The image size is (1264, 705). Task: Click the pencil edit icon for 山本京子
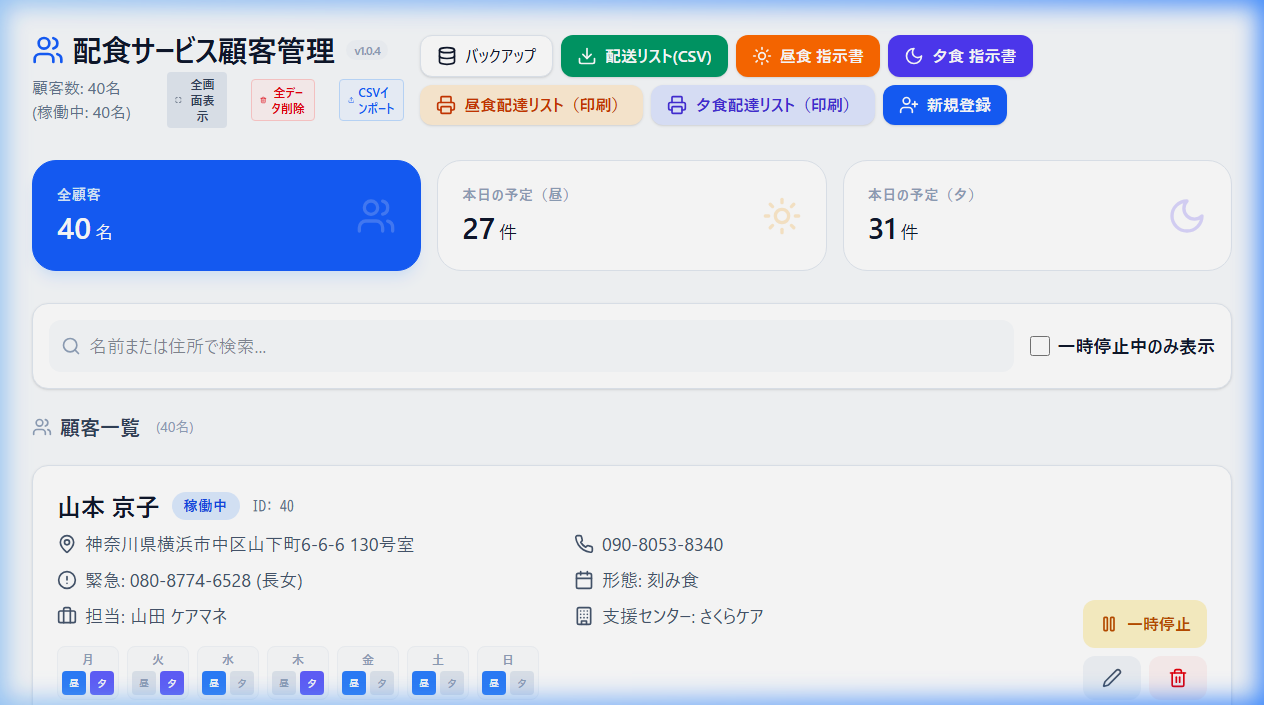[x=1112, y=678]
